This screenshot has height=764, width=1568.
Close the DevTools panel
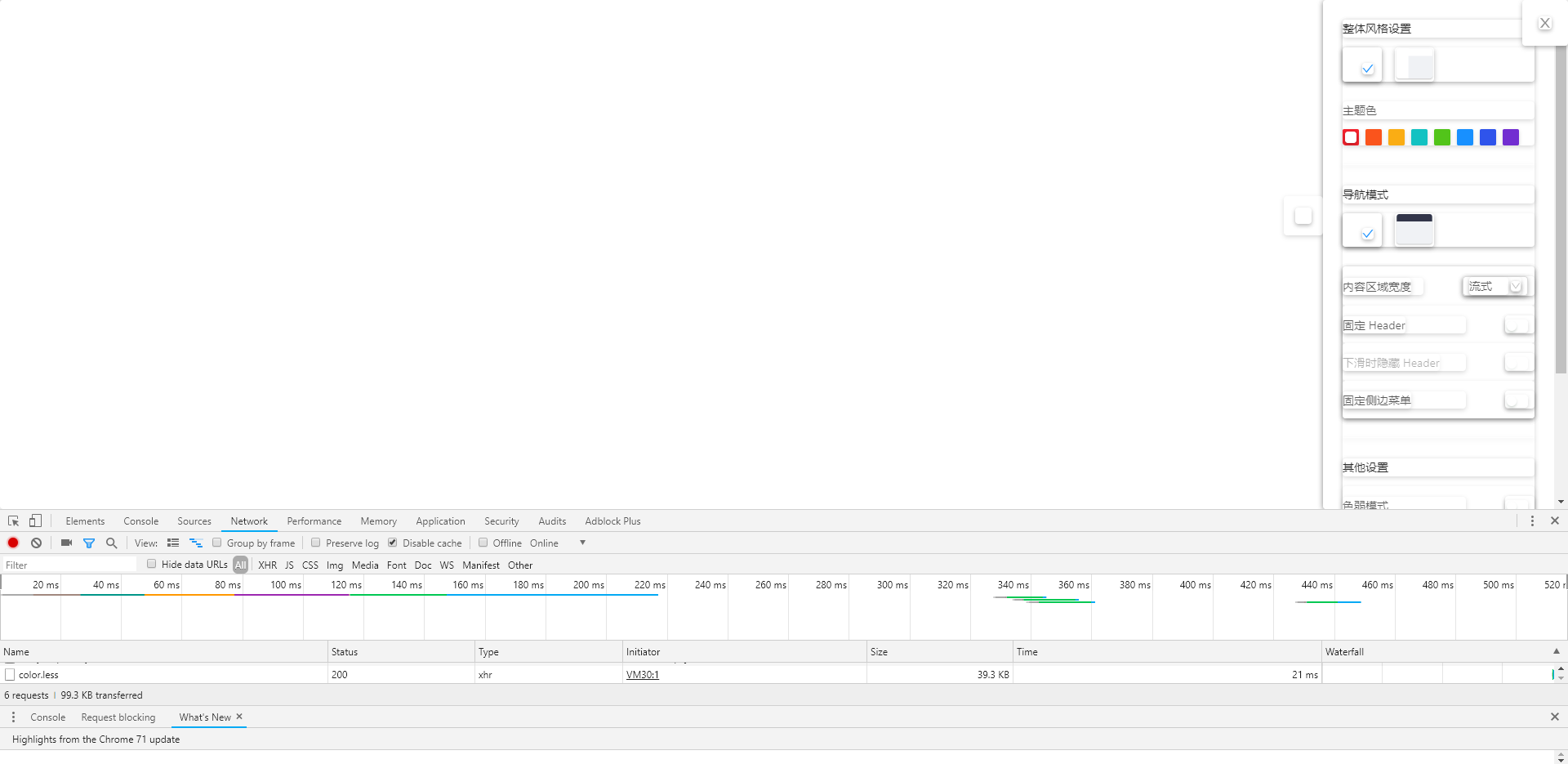pos(1555,521)
